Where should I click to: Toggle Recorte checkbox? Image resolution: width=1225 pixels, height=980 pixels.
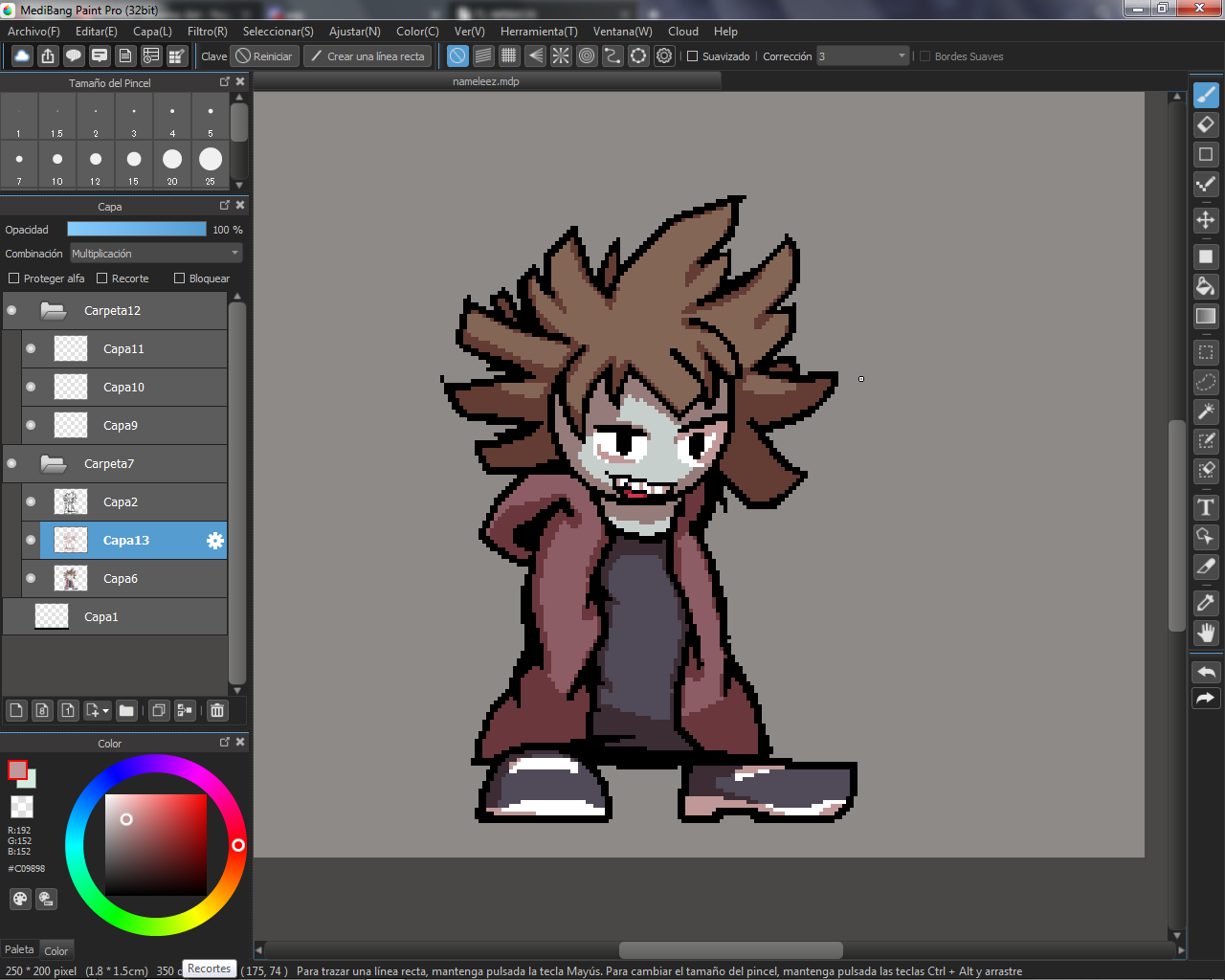click(x=101, y=278)
